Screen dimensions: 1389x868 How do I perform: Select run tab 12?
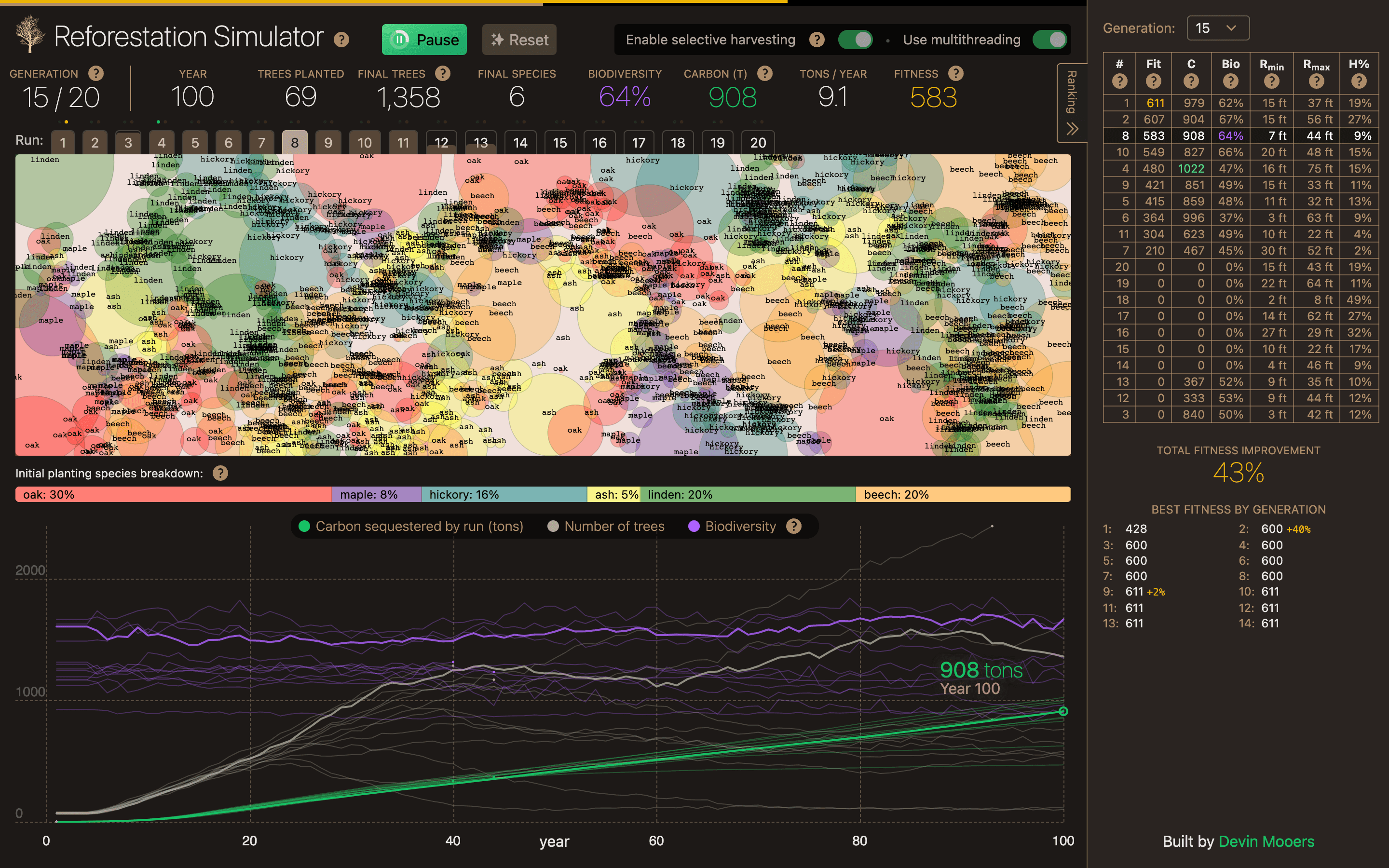[441, 142]
